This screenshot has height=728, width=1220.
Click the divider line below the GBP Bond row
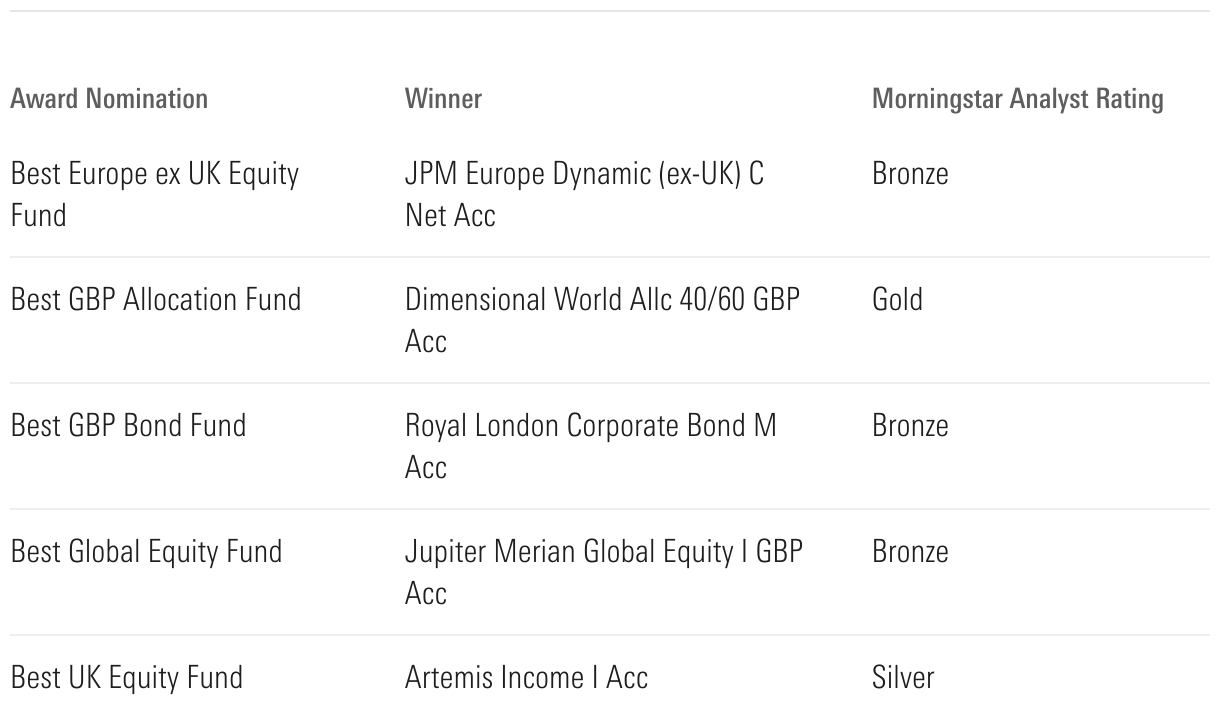tap(610, 509)
